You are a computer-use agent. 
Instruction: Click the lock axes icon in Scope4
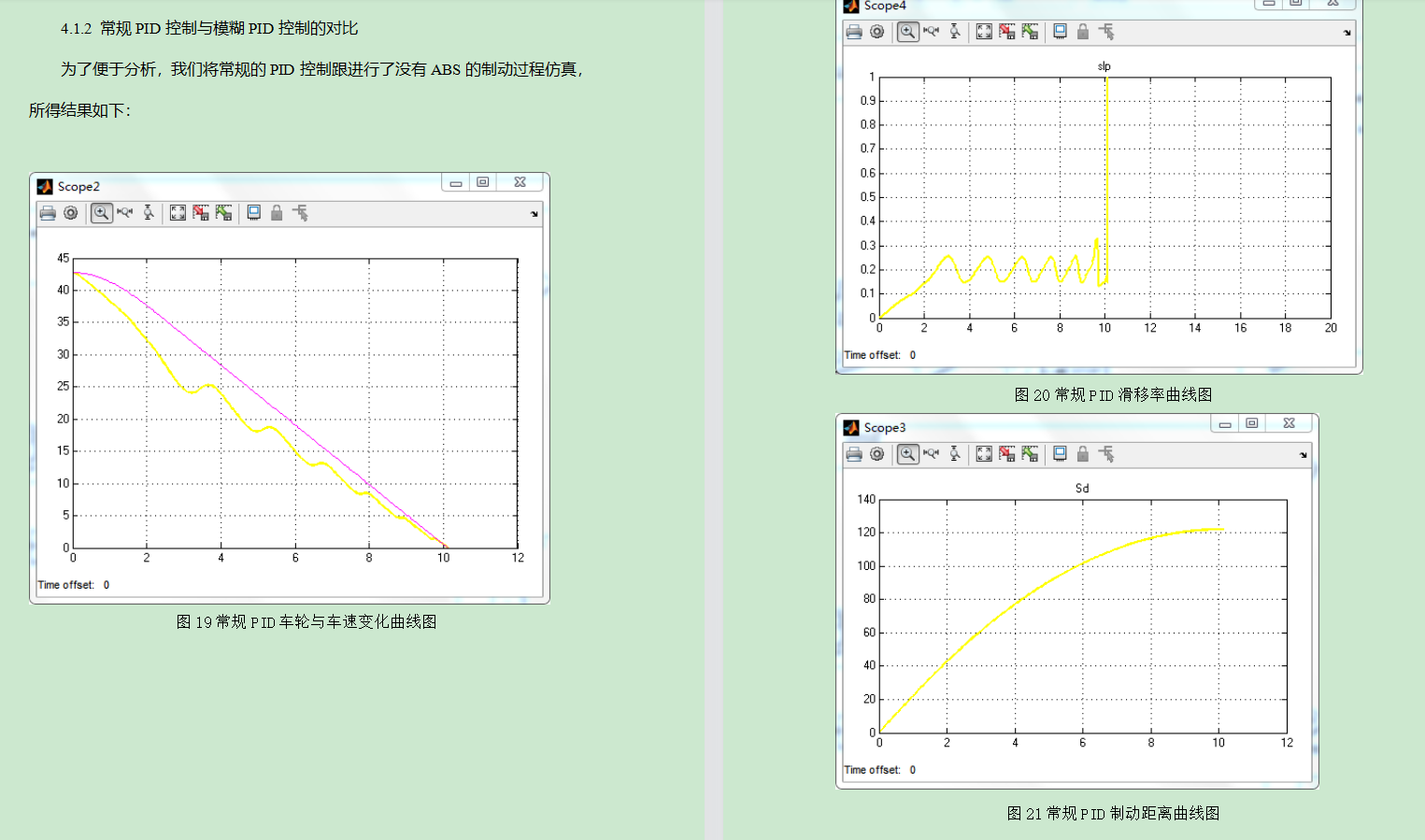pyautogui.click(x=1083, y=32)
